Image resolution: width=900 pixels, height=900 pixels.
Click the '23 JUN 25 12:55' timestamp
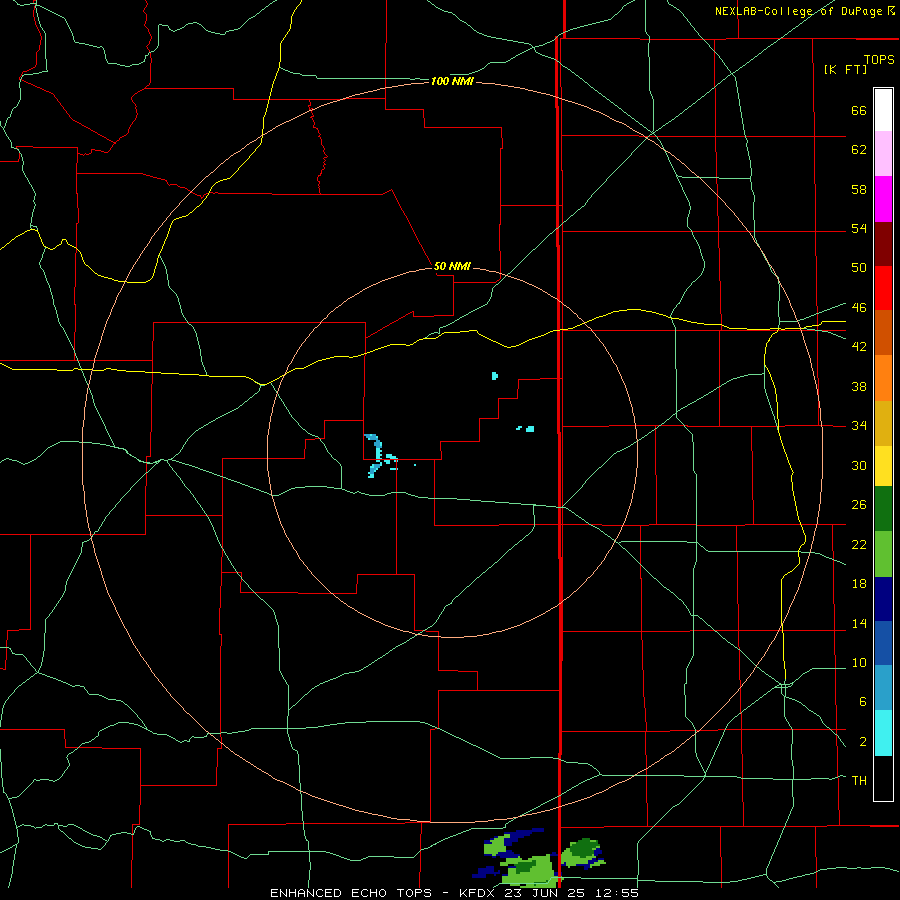pos(571,893)
